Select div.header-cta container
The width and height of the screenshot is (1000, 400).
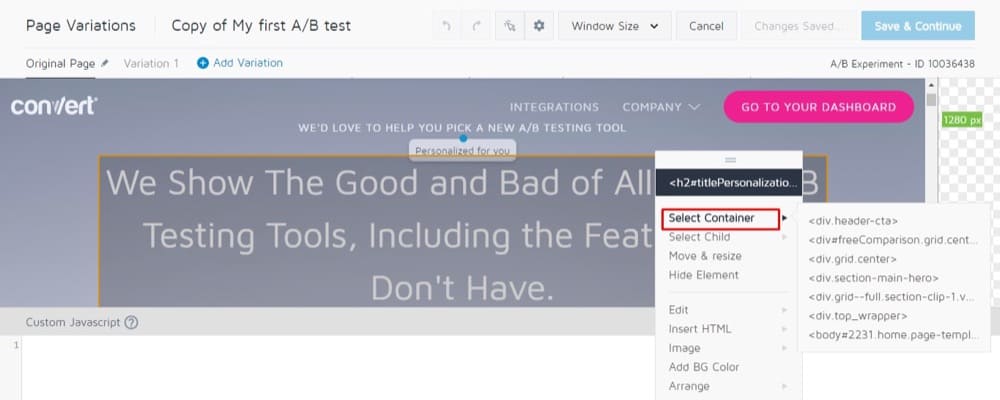[x=853, y=221]
